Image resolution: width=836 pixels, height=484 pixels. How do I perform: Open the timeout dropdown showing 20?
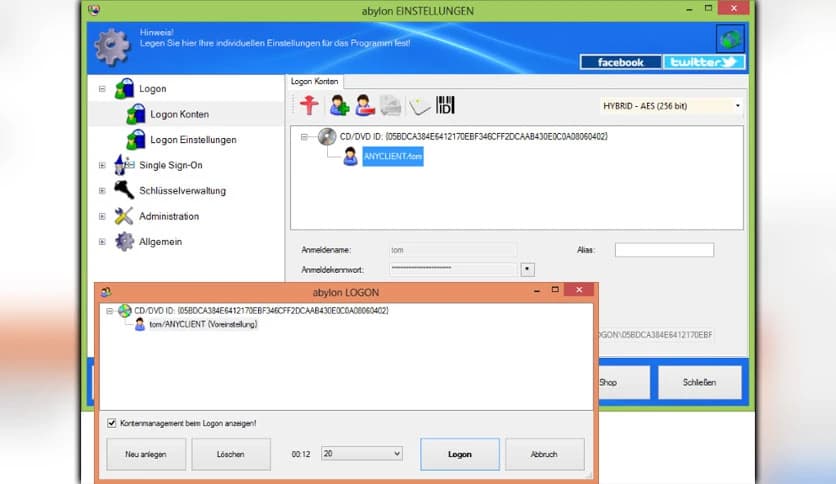point(361,454)
